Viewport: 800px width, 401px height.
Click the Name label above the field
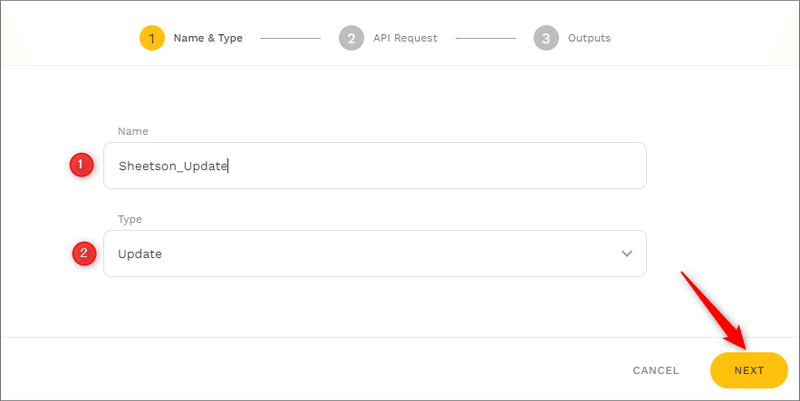tap(132, 131)
